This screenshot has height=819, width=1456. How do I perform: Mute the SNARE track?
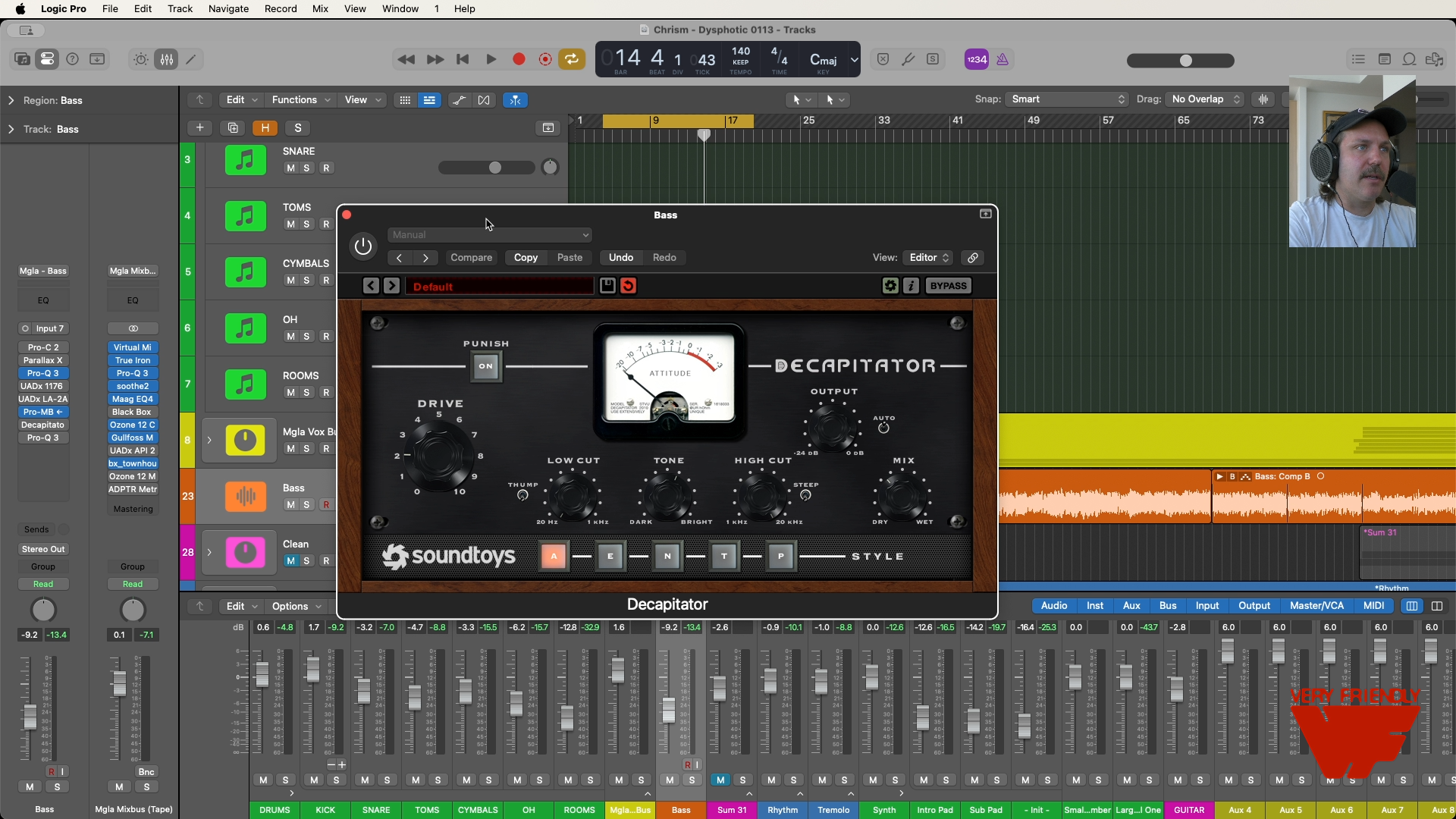coord(290,168)
